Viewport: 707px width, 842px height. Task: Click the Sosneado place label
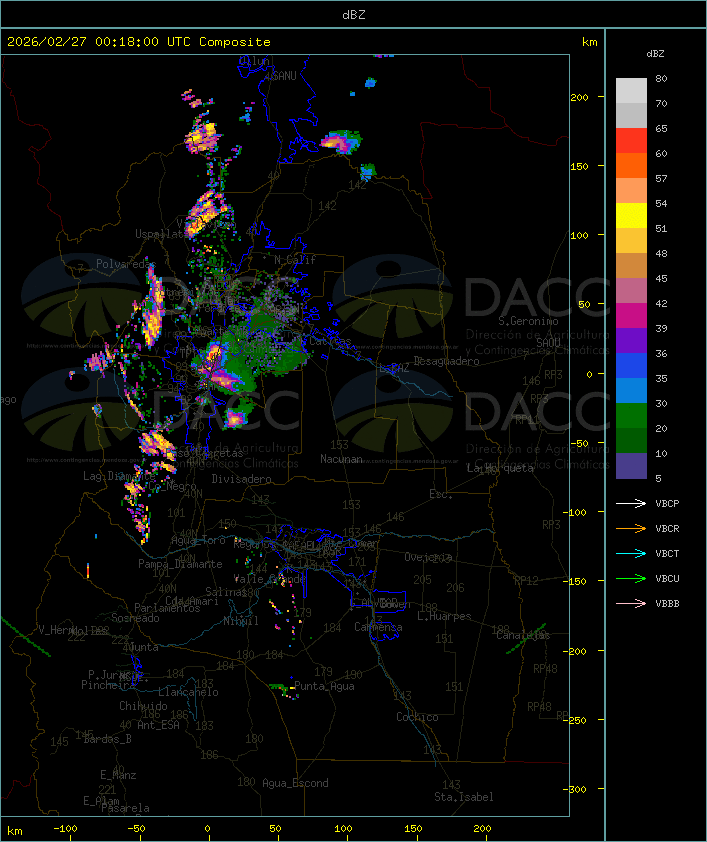coord(135,618)
